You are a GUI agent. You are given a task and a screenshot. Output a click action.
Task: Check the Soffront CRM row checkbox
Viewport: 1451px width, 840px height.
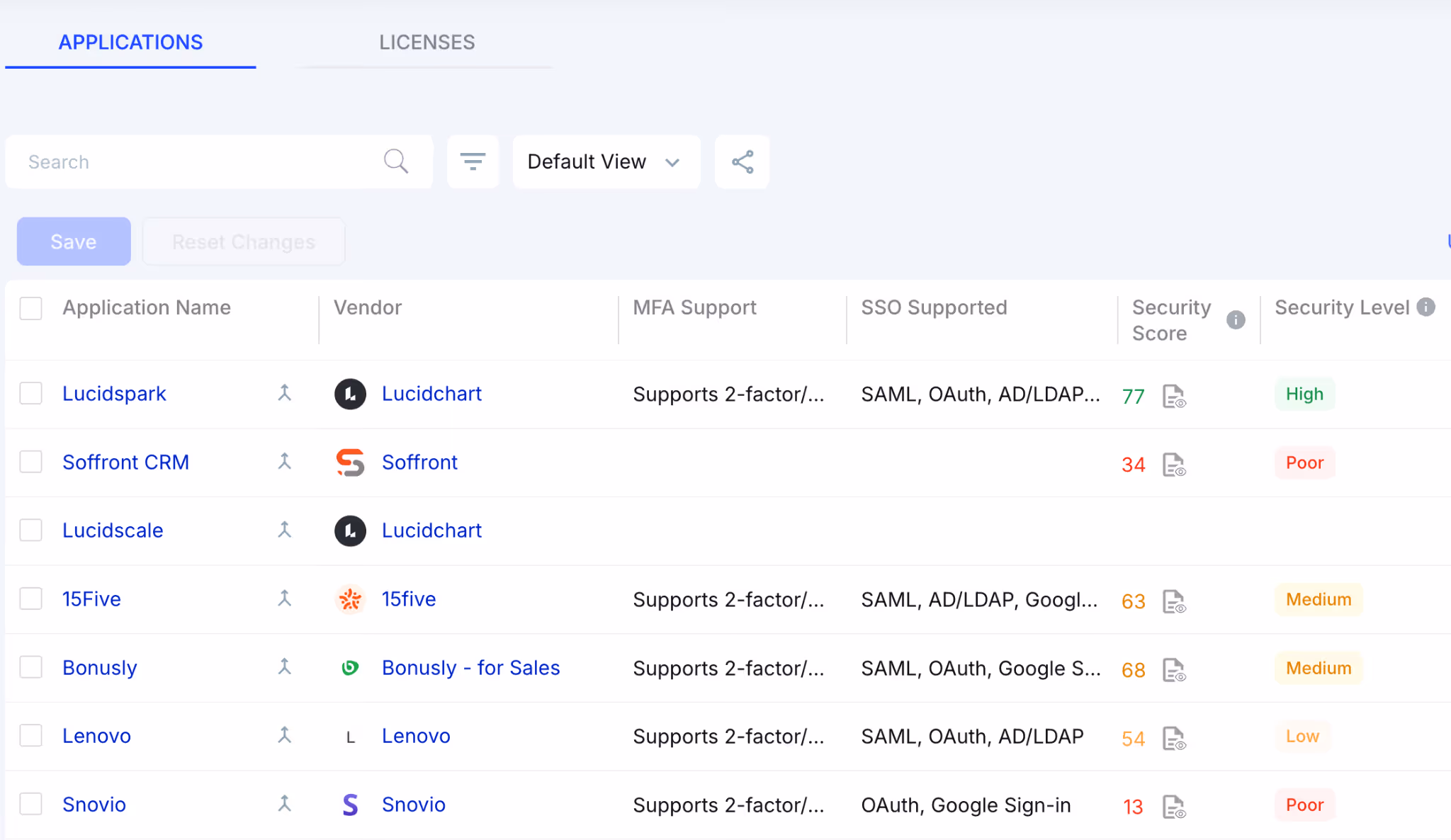point(30,462)
